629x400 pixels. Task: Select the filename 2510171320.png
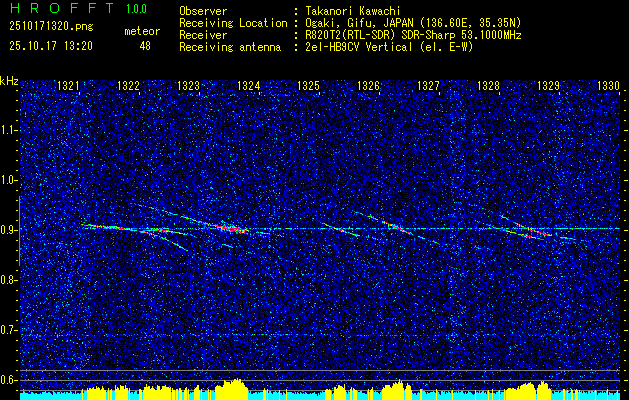51,27
